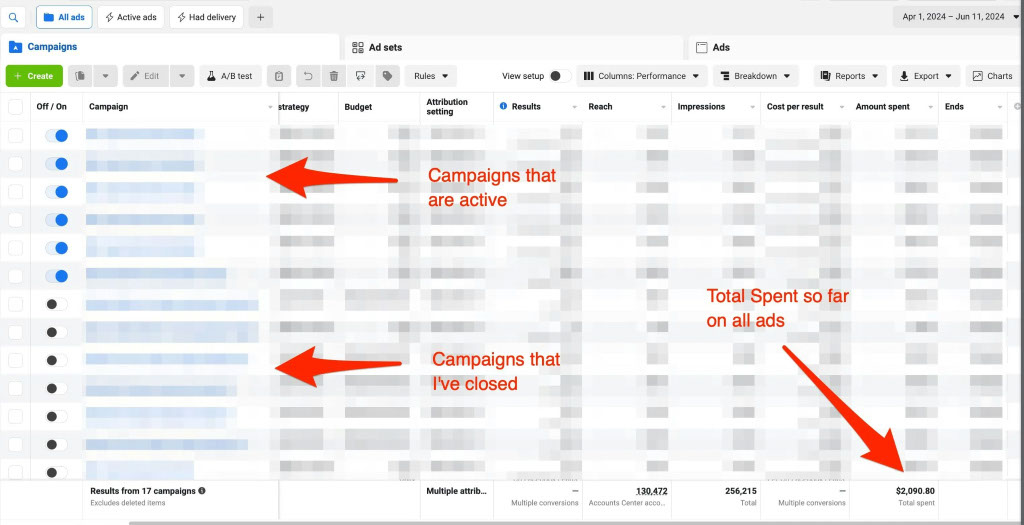
Task: Open the Reports dropdown
Action: click(850, 76)
